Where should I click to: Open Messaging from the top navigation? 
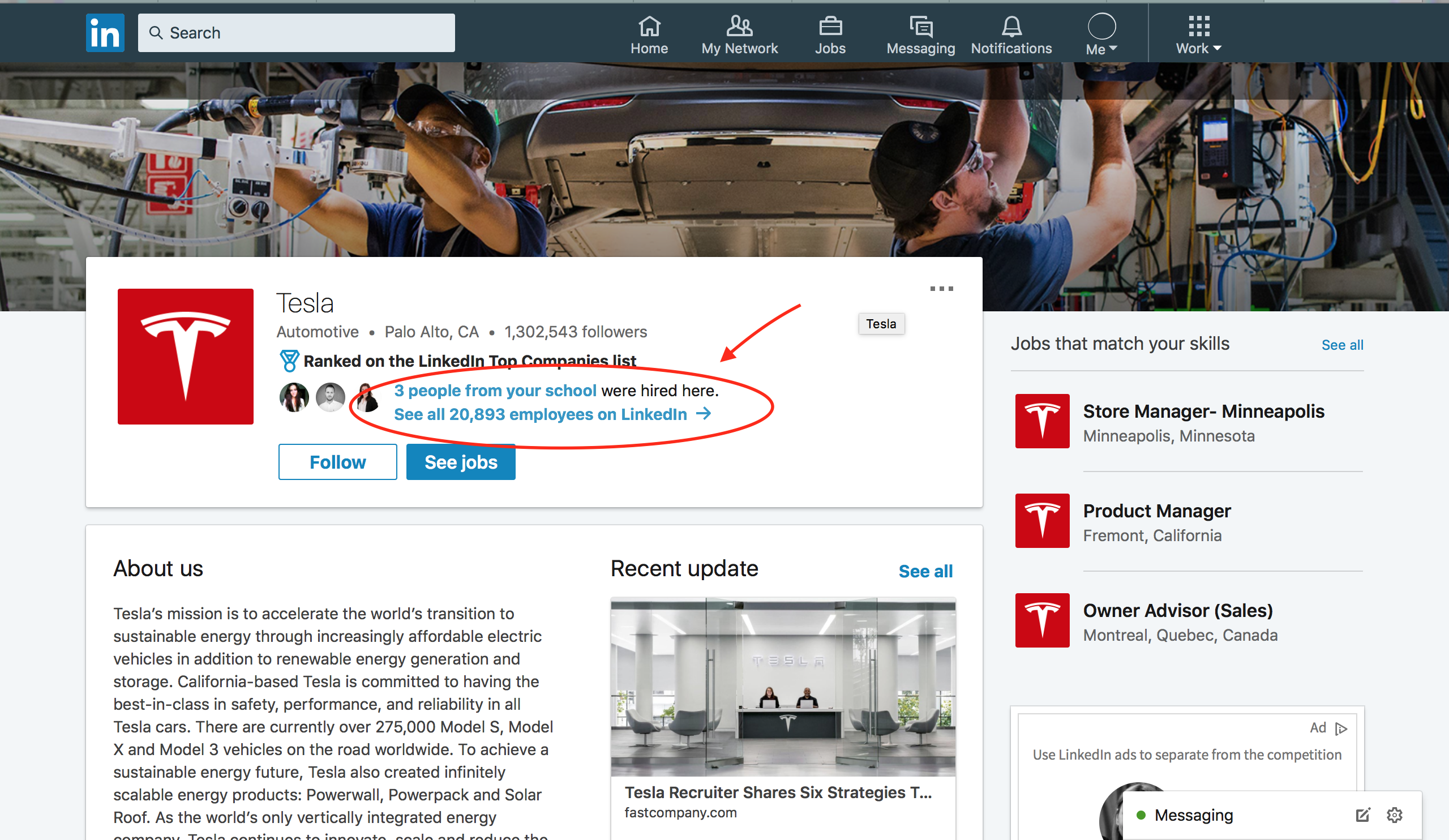tap(920, 36)
